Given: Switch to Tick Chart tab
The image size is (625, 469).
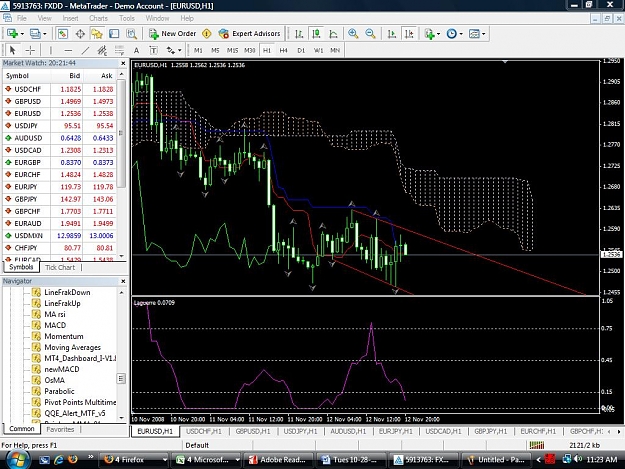Looking at the screenshot, I should pyautogui.click(x=60, y=267).
